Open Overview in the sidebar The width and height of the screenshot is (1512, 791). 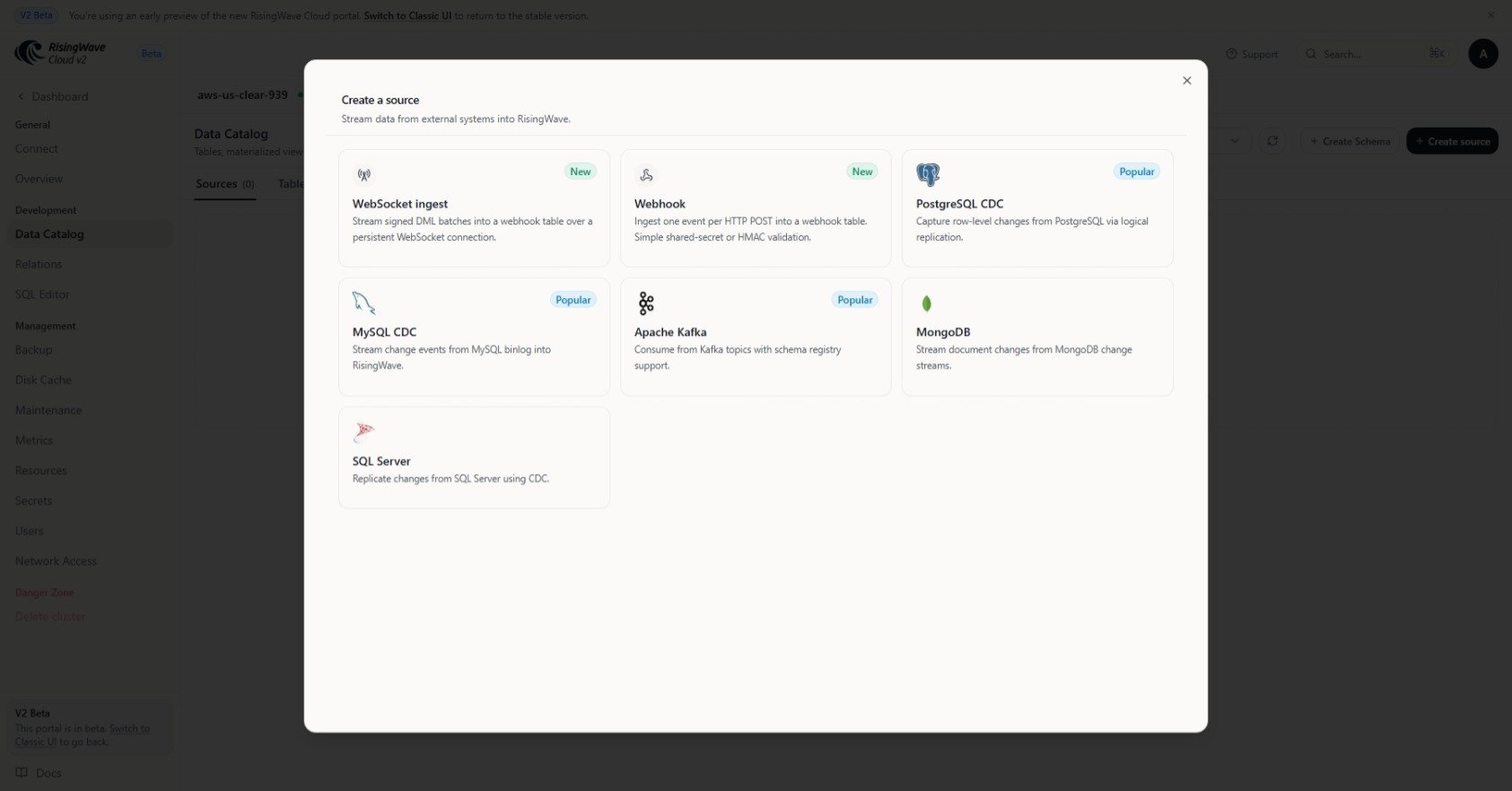tap(39, 179)
